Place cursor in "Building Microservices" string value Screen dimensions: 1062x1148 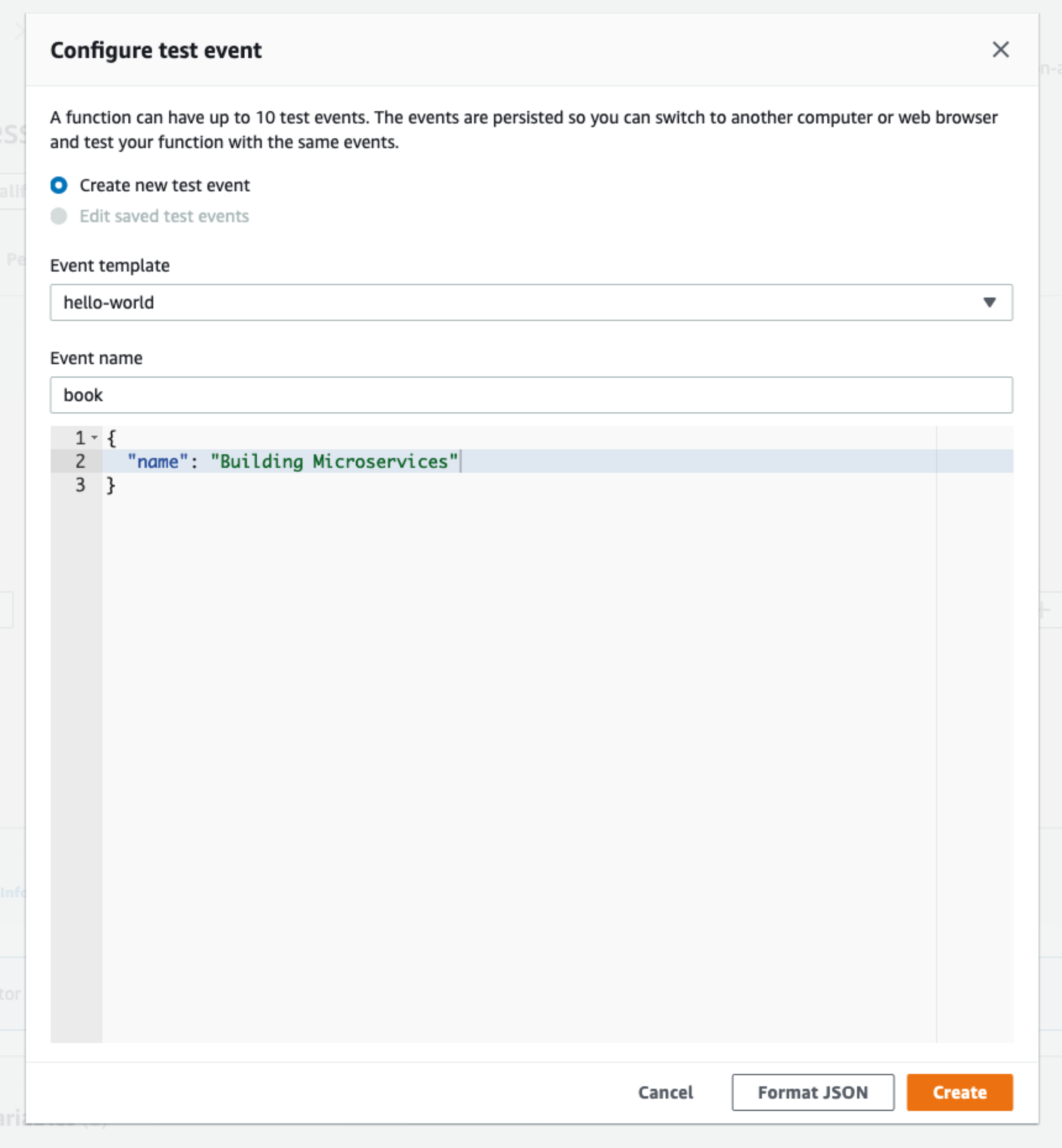[x=334, y=461]
